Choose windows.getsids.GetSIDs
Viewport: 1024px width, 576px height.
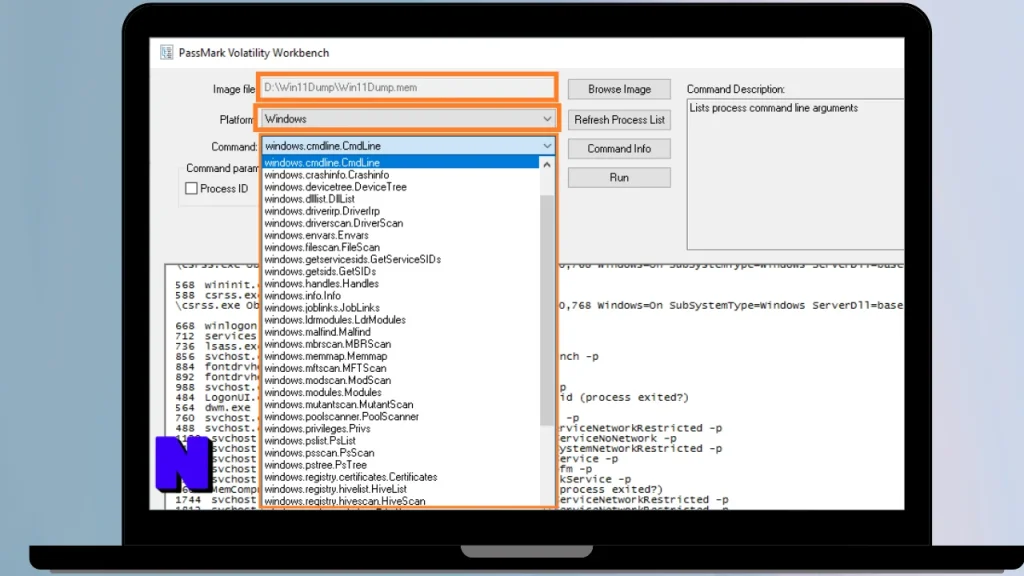[x=401, y=272]
